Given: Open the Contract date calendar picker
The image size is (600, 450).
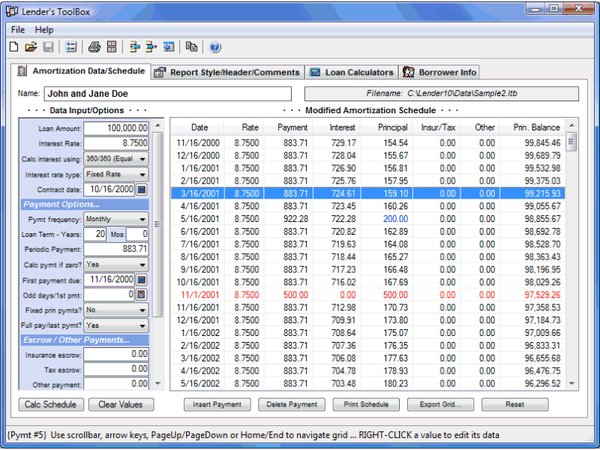Looking at the screenshot, I should (x=142, y=188).
